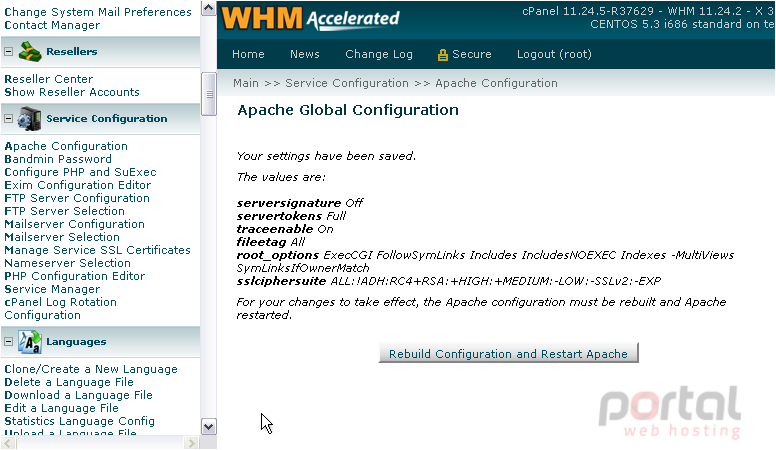This screenshot has height=450, width=776.
Task: Open Contact Manager link
Action: 52,25
